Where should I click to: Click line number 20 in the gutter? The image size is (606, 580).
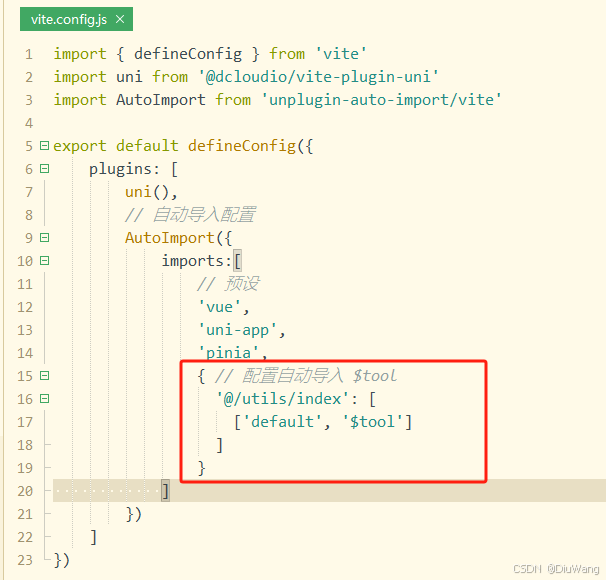[x=25, y=491]
